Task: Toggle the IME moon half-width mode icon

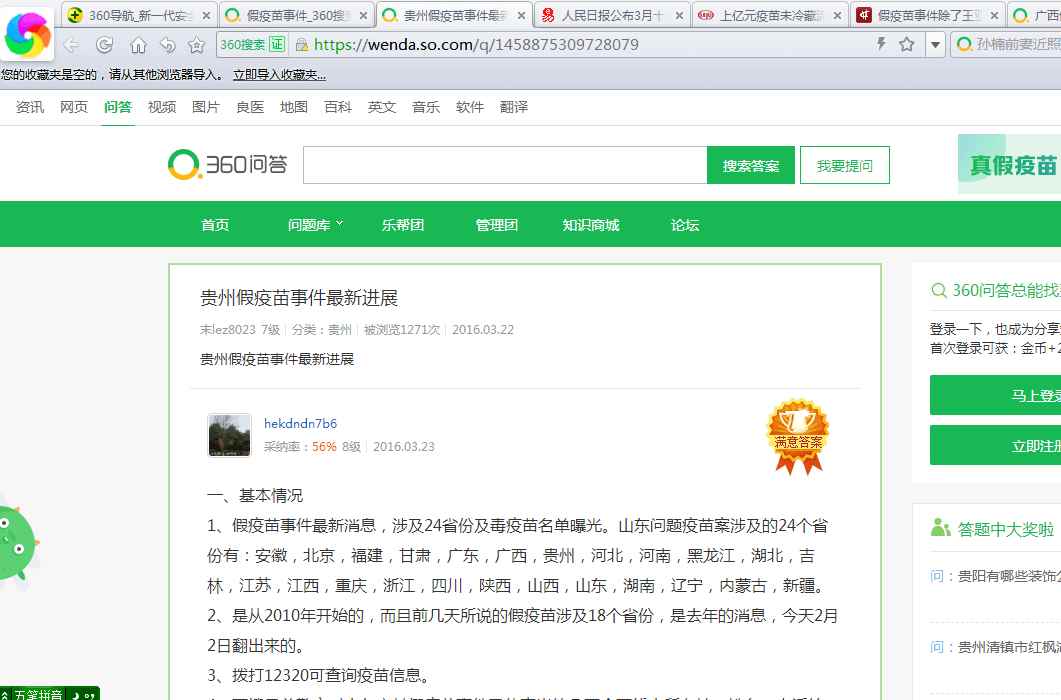Action: [x=76, y=694]
